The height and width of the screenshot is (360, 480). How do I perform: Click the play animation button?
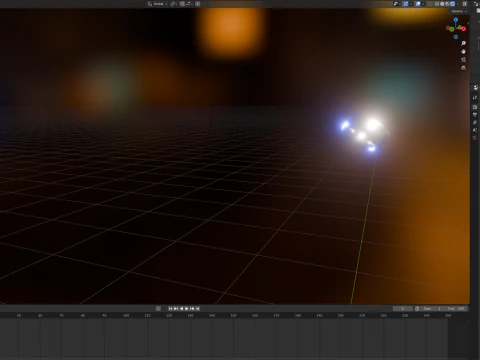(187, 309)
